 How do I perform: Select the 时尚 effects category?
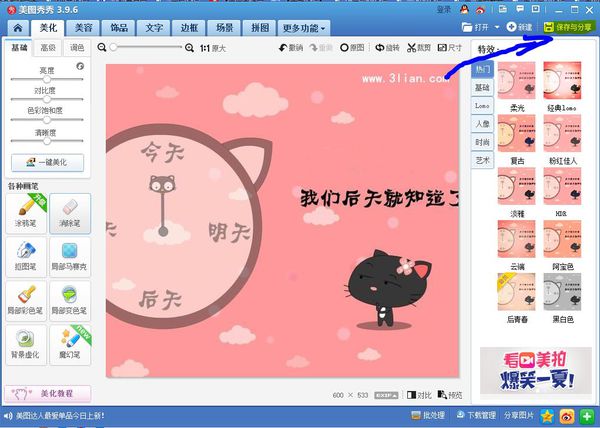[x=482, y=142]
